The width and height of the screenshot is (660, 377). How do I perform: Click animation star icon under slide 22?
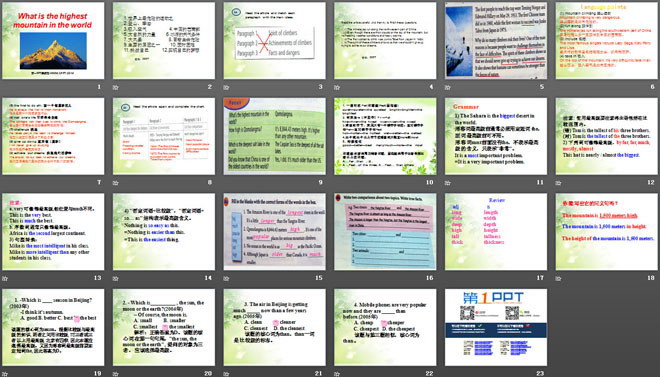pyautogui.click(x=337, y=374)
